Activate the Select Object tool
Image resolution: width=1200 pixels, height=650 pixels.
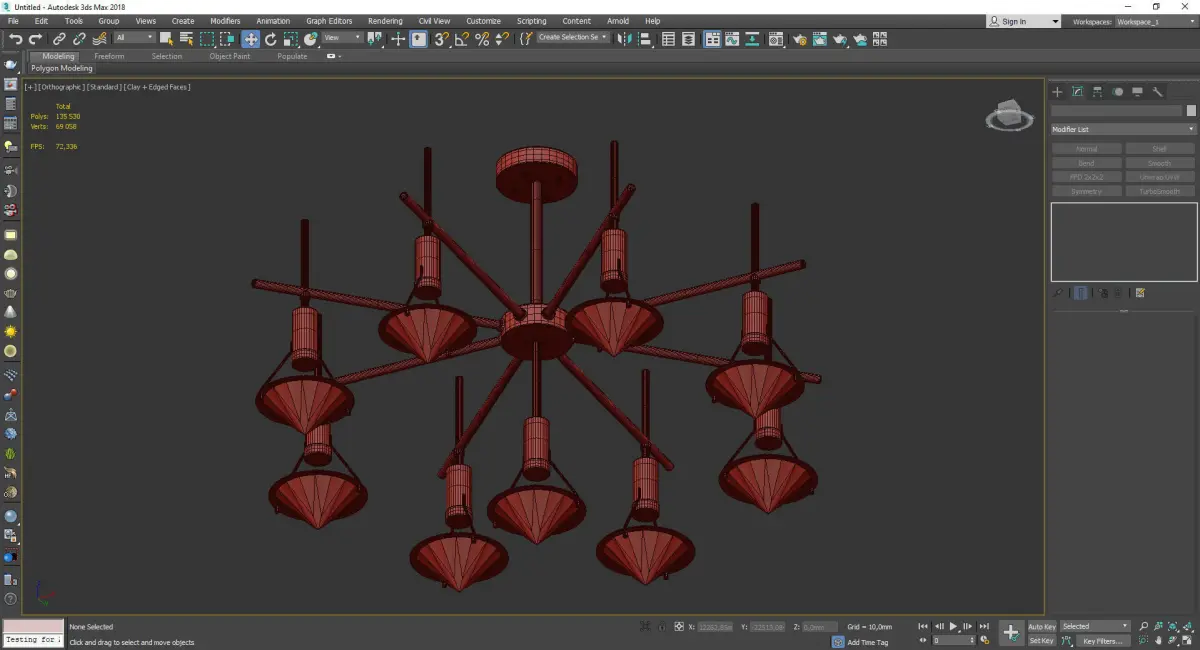tap(166, 39)
